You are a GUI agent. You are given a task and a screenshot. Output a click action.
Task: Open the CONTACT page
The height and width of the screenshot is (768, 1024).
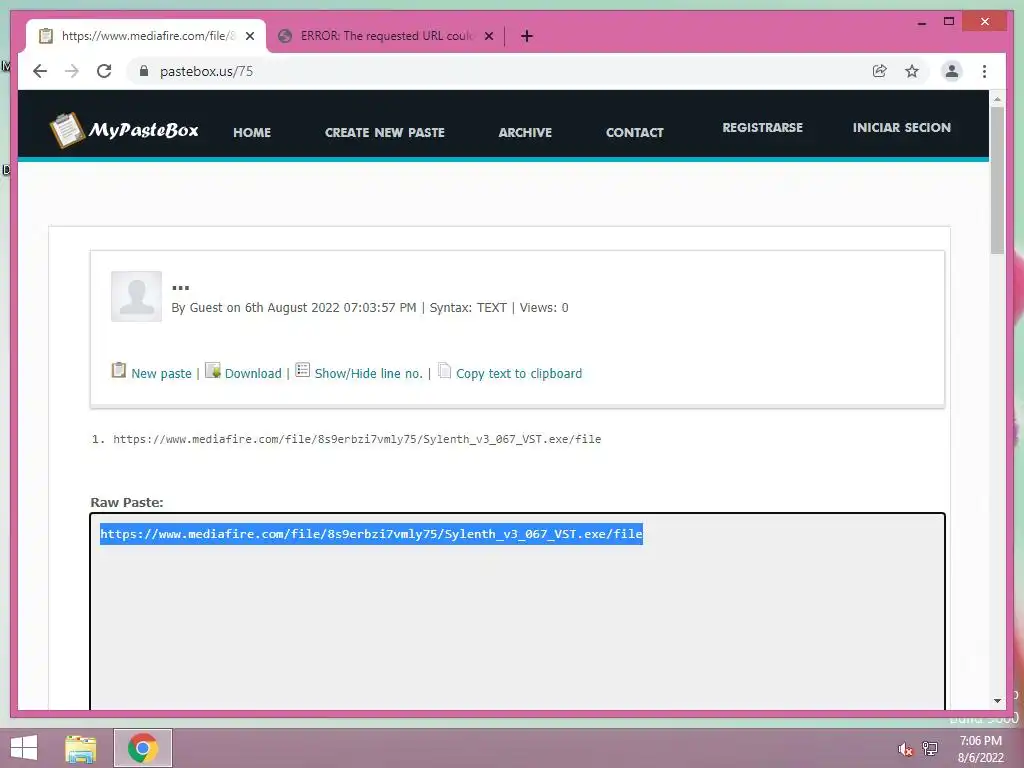pyautogui.click(x=635, y=133)
